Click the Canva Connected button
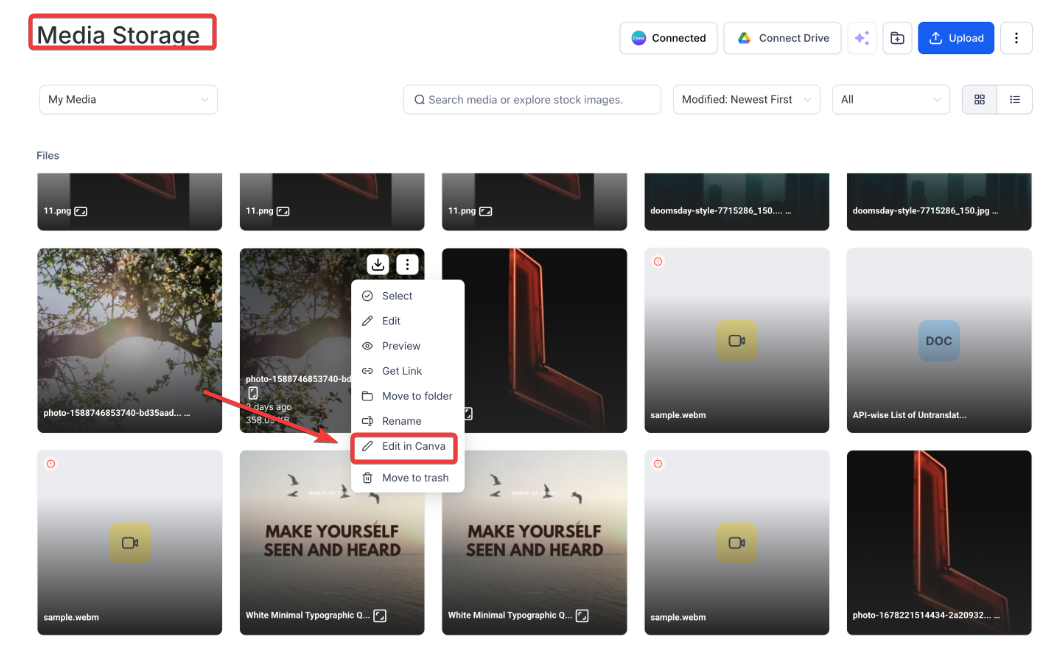This screenshot has height=647, width=1051. pyautogui.click(x=669, y=38)
